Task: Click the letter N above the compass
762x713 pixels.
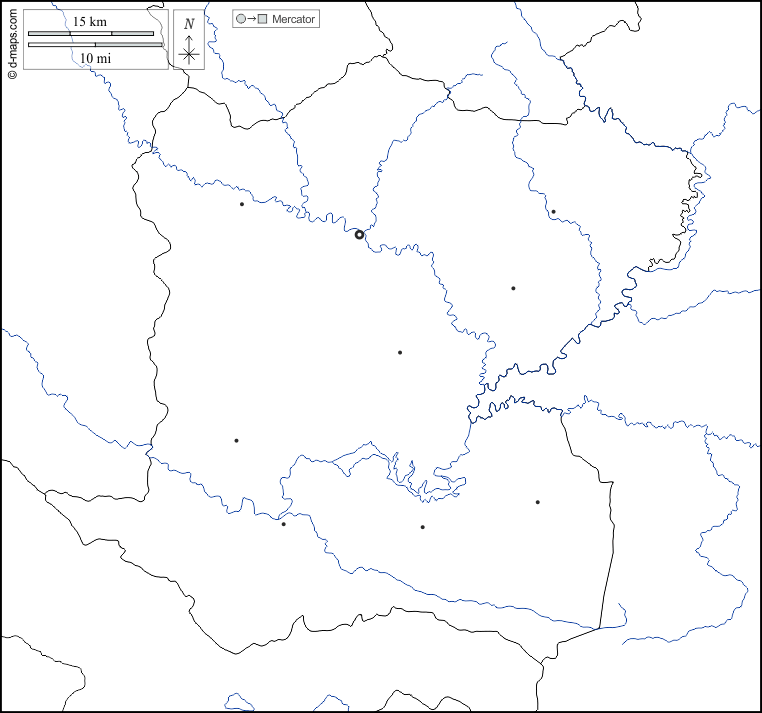Action: [x=189, y=23]
